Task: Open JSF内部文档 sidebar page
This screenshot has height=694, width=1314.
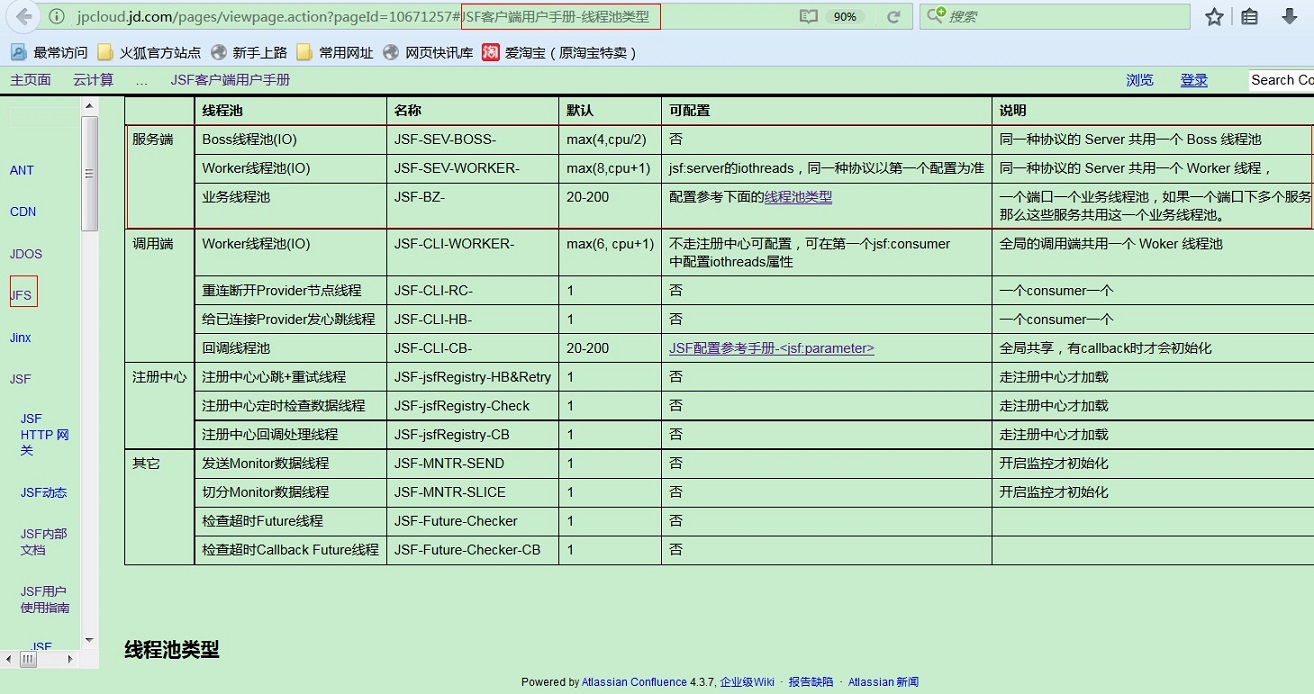Action: click(x=44, y=542)
